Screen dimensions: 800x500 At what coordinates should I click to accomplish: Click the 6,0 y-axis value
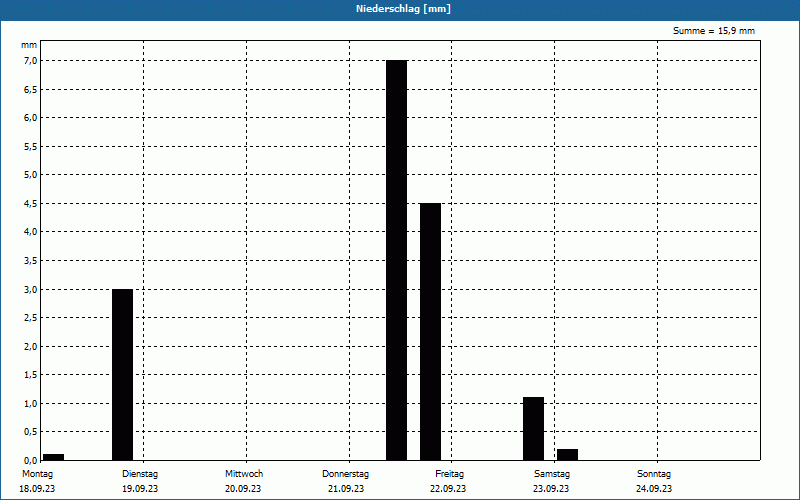(x=31, y=118)
